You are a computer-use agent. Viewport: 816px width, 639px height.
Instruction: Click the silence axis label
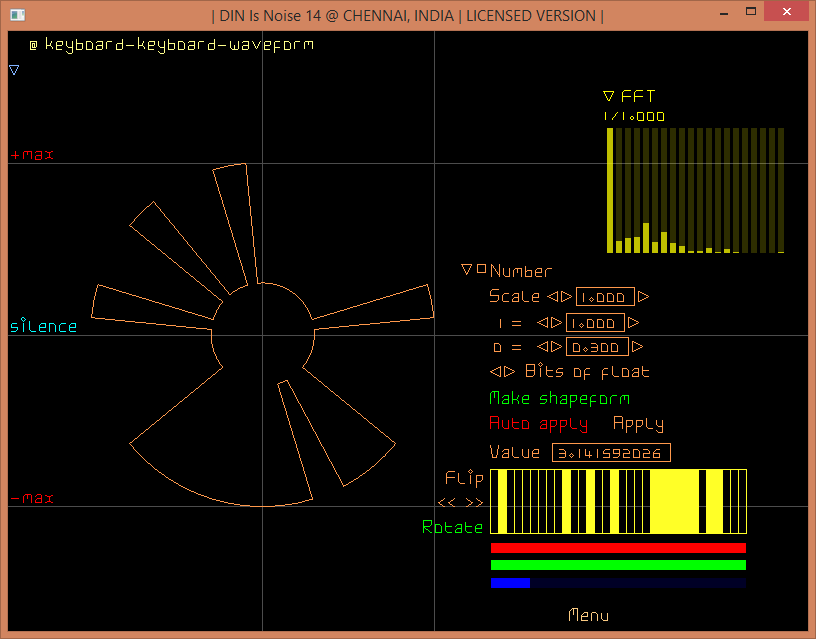(43, 326)
